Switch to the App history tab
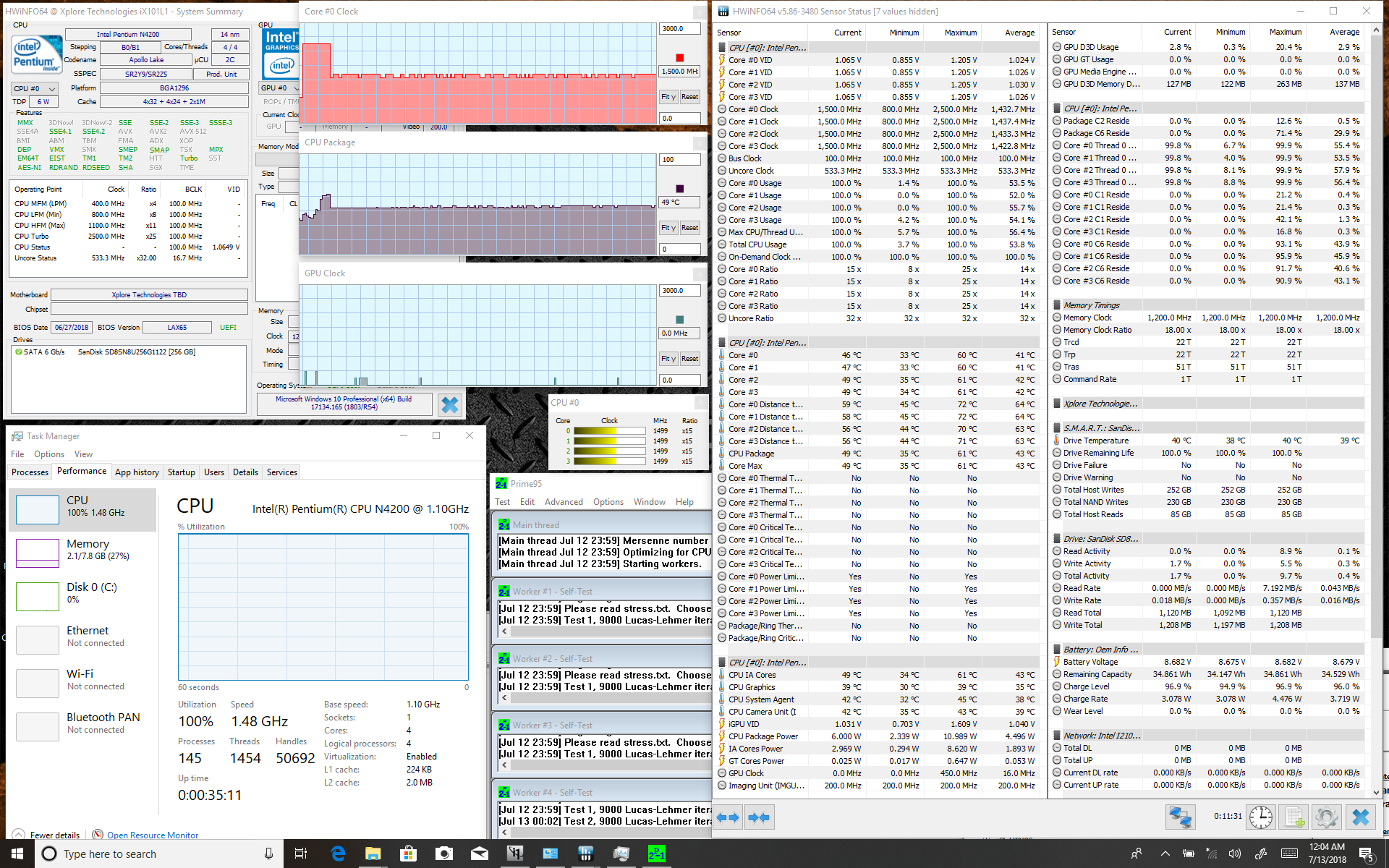This screenshot has height=868, width=1389. 137,472
